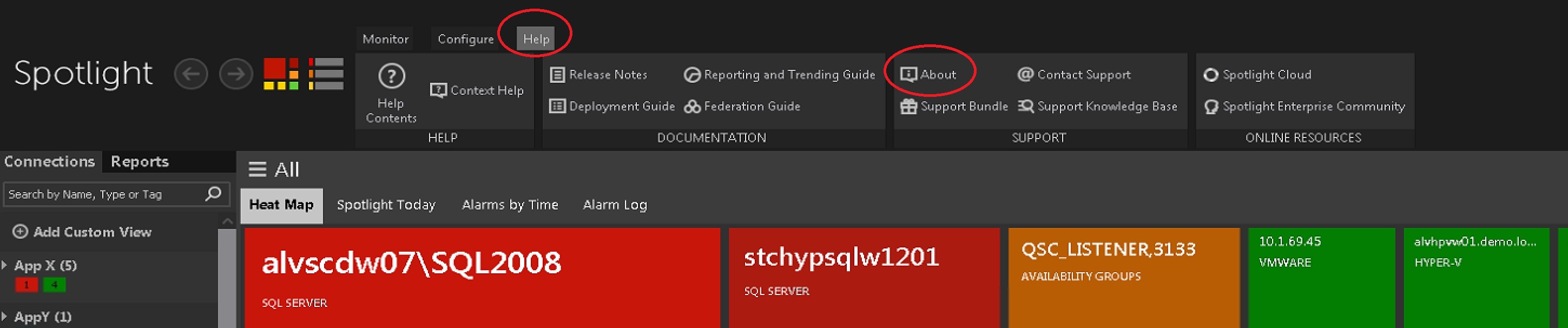The width and height of the screenshot is (1568, 328).
Task: Click the forward navigation arrow
Action: (236, 74)
